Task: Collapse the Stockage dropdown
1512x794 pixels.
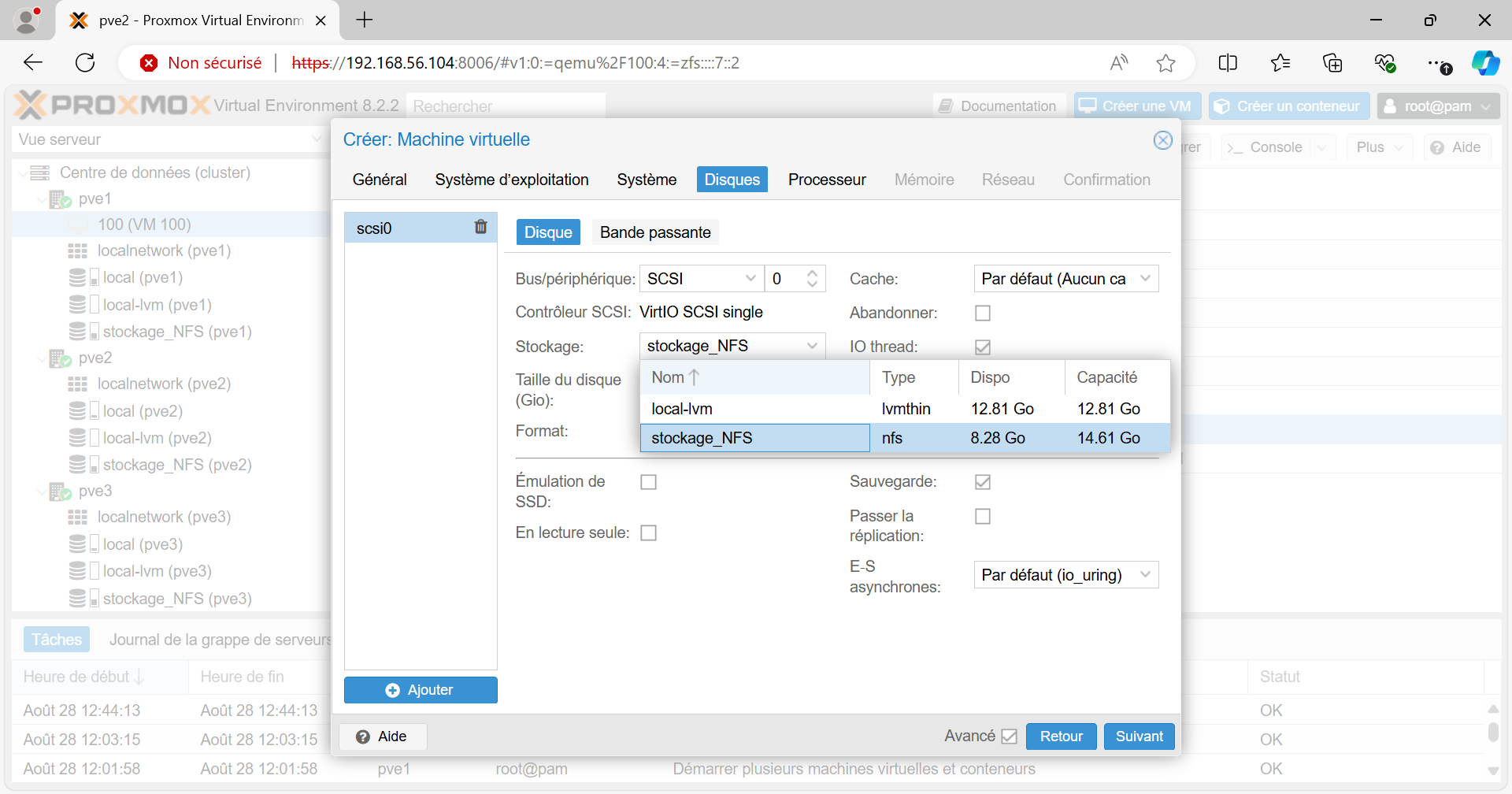Action: [x=812, y=346]
